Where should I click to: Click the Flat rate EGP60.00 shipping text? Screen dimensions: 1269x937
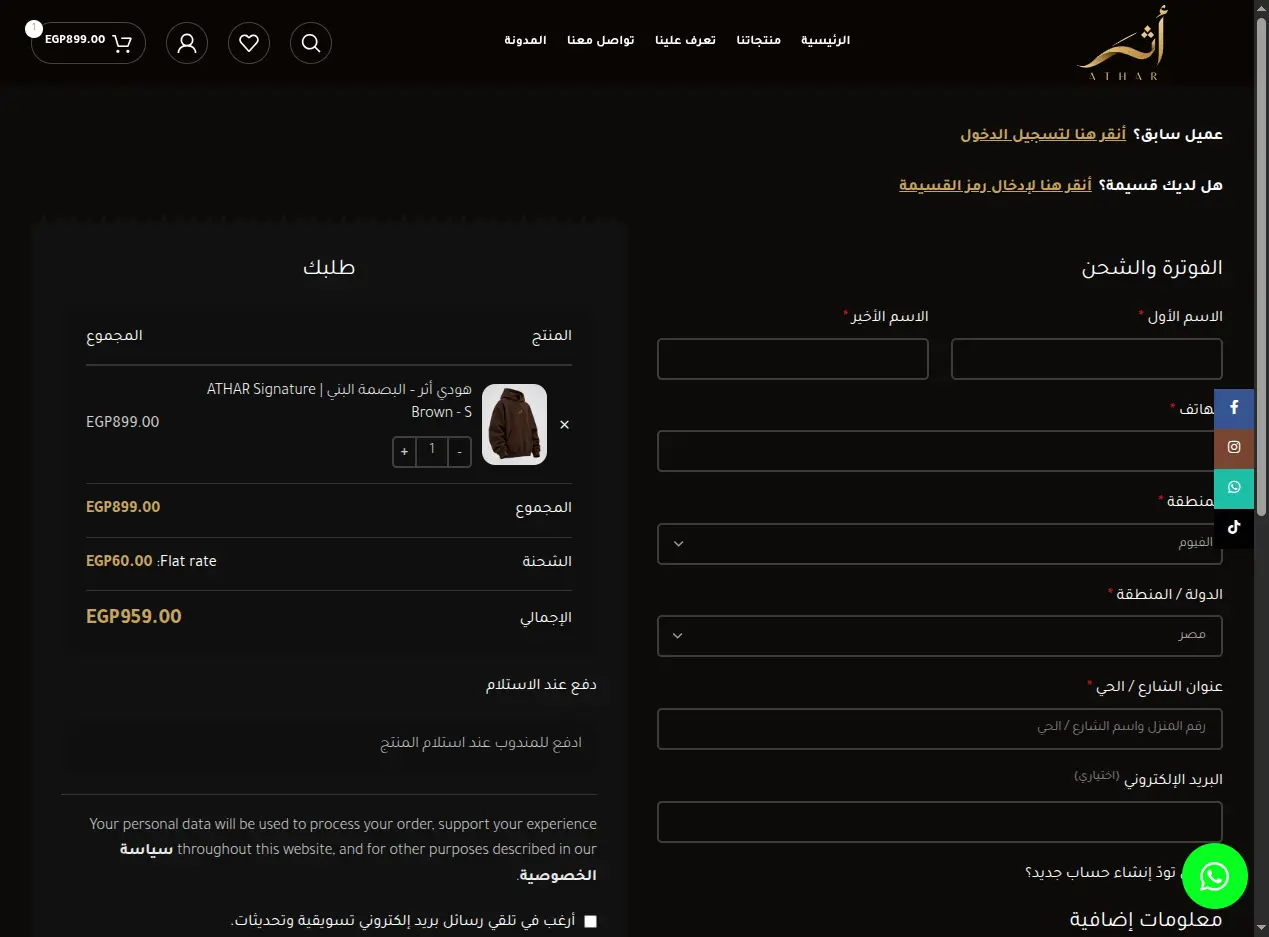tap(151, 561)
